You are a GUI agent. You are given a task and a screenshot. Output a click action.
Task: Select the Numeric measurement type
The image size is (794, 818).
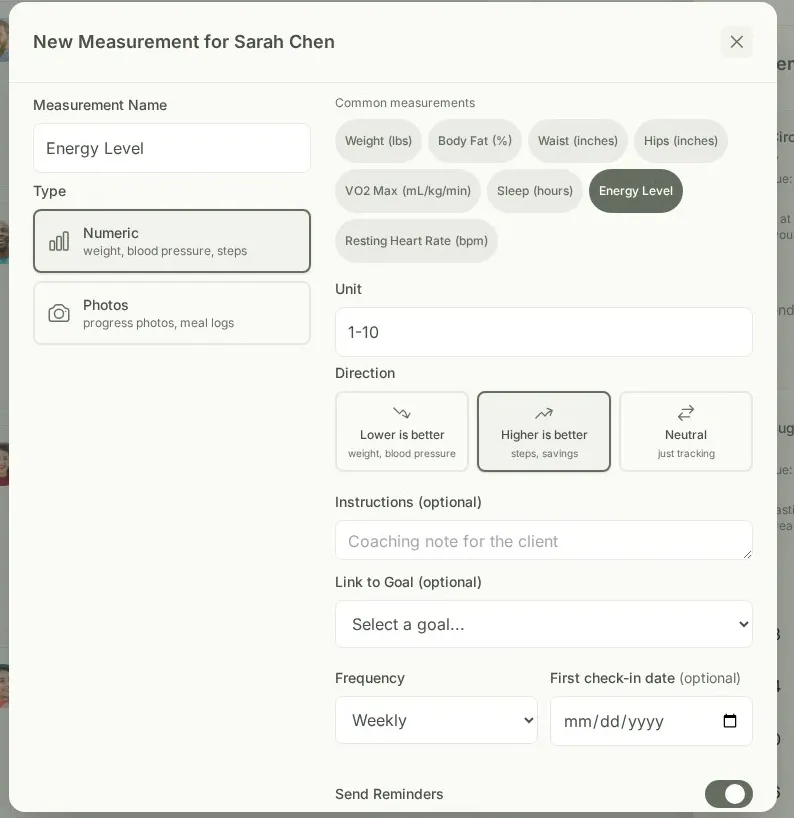[172, 241]
